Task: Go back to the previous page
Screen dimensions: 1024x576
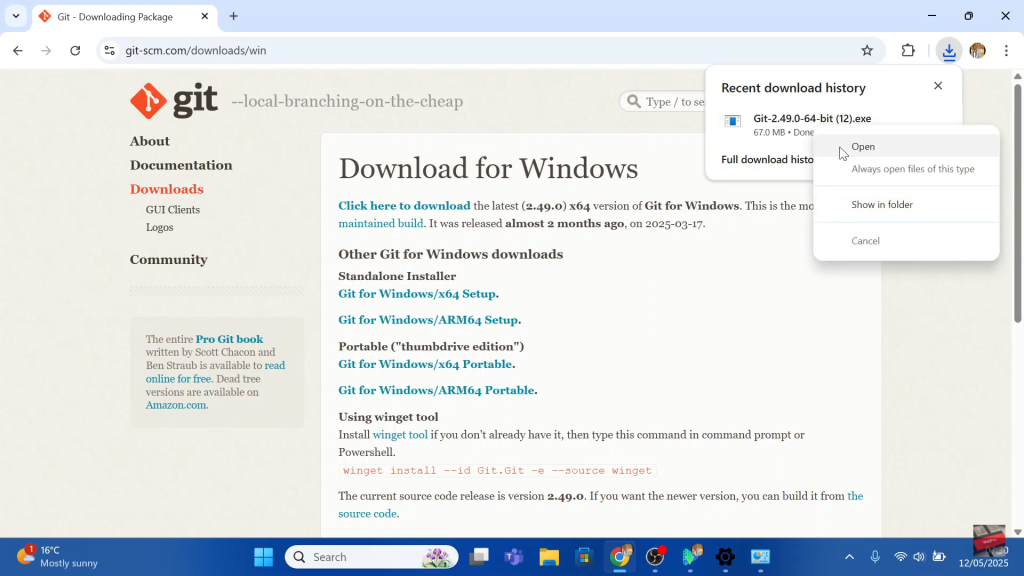Action: tap(18, 50)
